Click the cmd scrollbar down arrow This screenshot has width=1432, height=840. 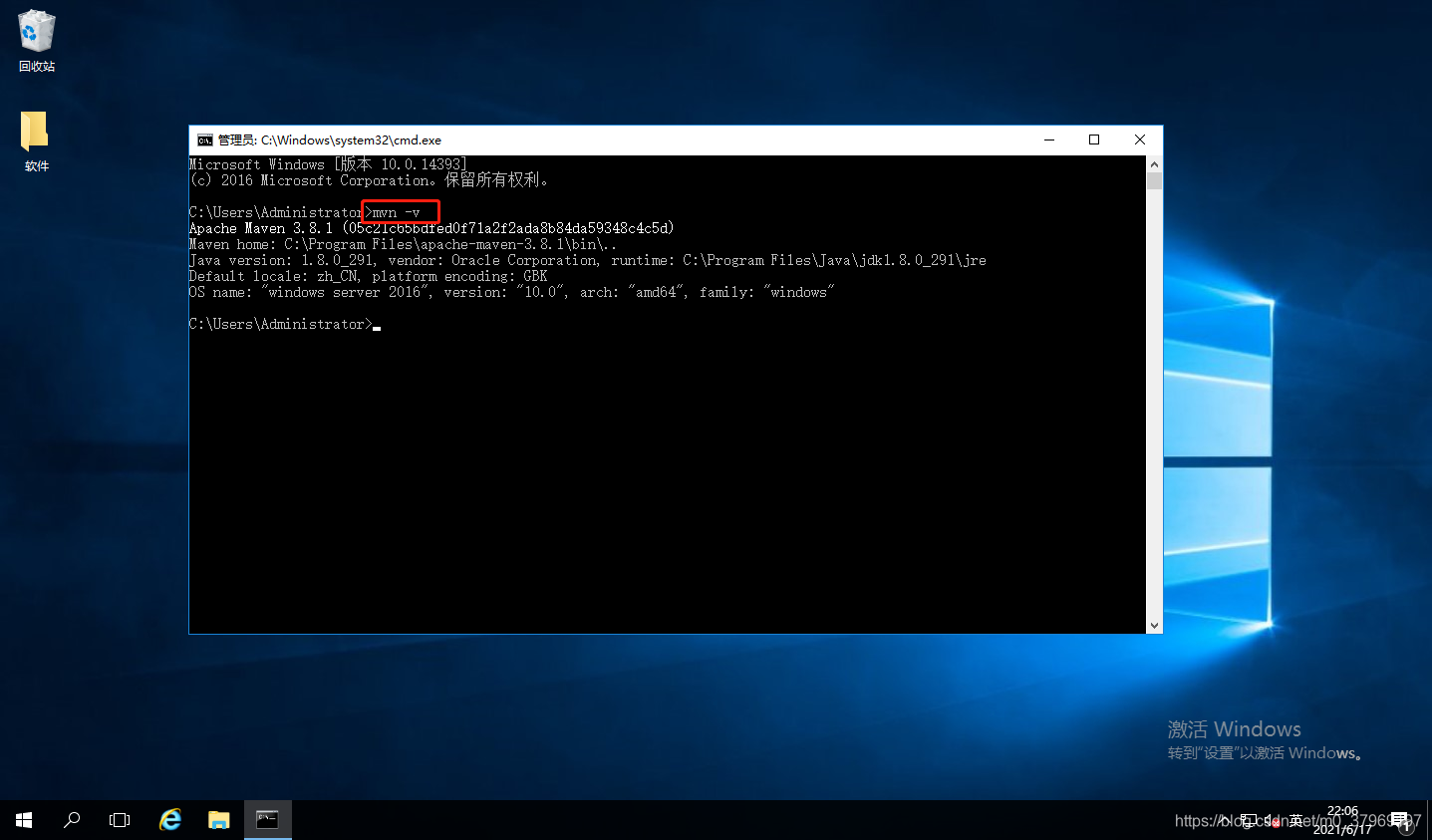tap(1154, 625)
